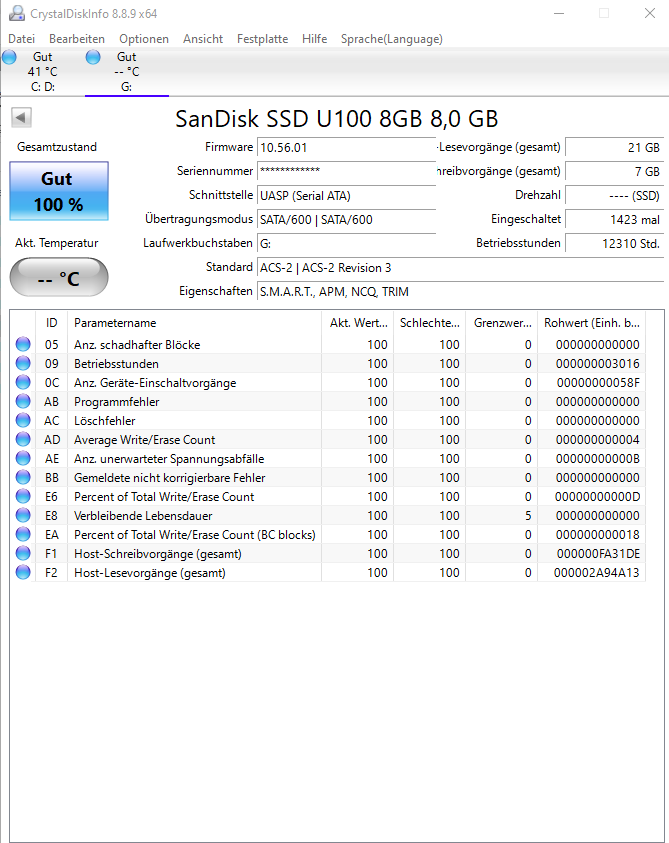This screenshot has width=669, height=843.
Task: Open the Bearbeiten menu
Action: pos(77,39)
